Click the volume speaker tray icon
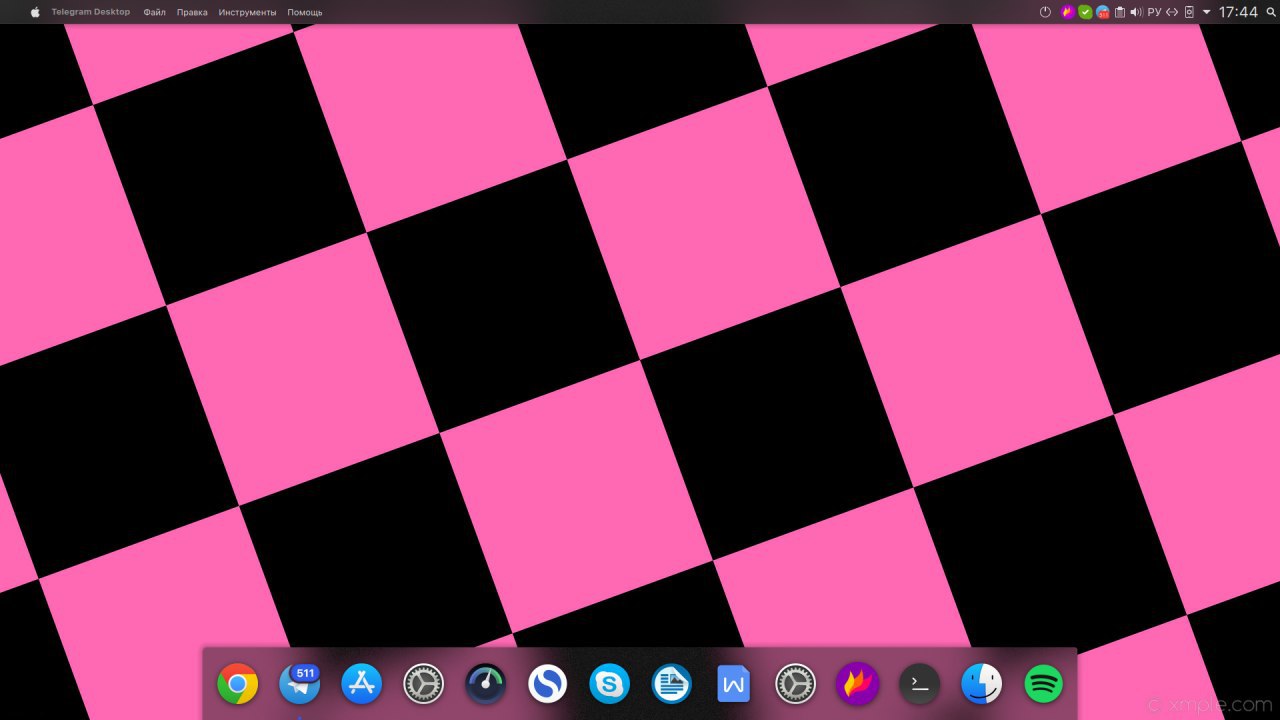1280x720 pixels. (1136, 12)
